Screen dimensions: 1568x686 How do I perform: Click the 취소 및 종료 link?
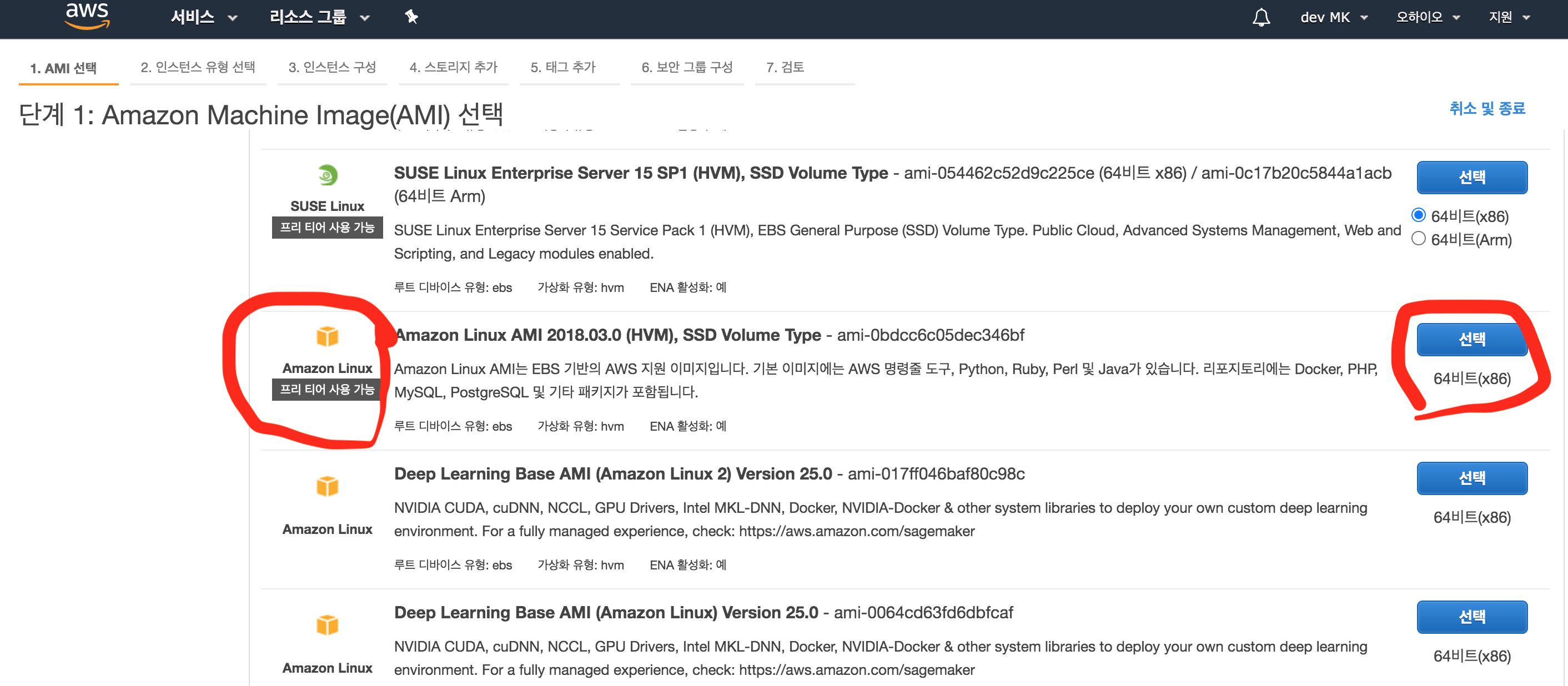[x=1486, y=108]
